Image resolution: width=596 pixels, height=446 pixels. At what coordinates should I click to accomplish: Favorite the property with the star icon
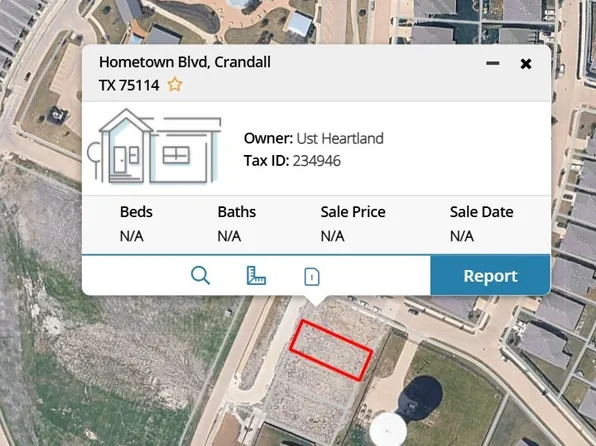175,84
